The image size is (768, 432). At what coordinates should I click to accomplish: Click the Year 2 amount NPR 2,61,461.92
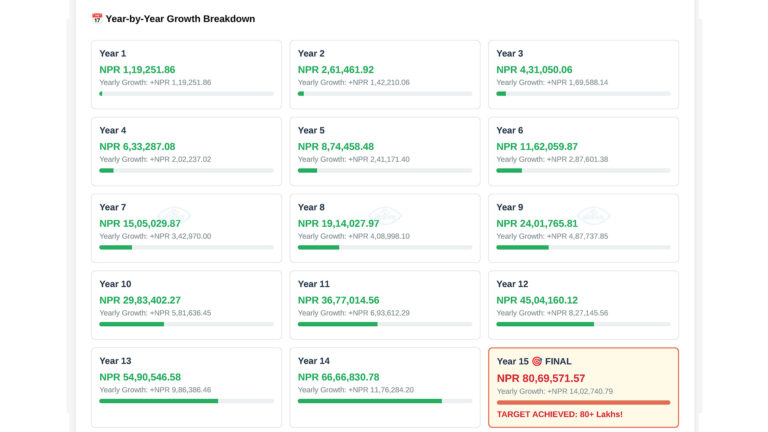[335, 70]
